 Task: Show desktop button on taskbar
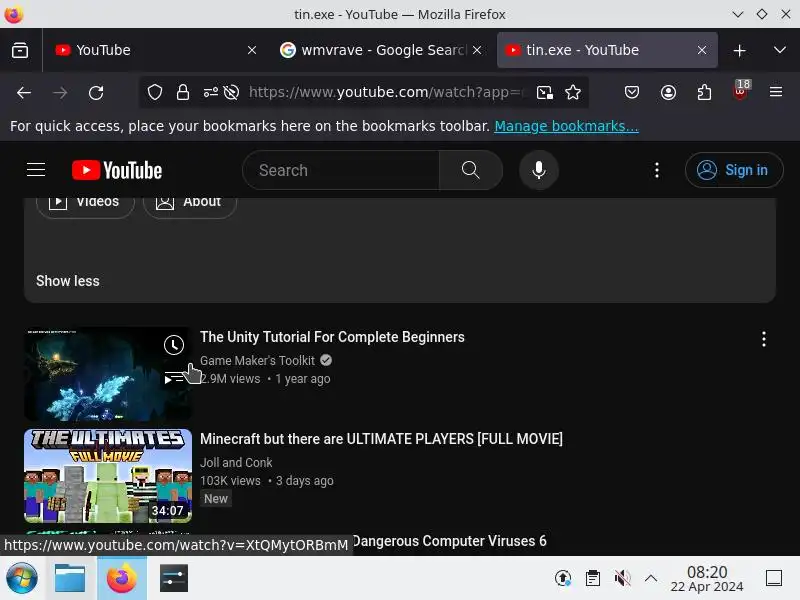pyautogui.click(x=774, y=578)
